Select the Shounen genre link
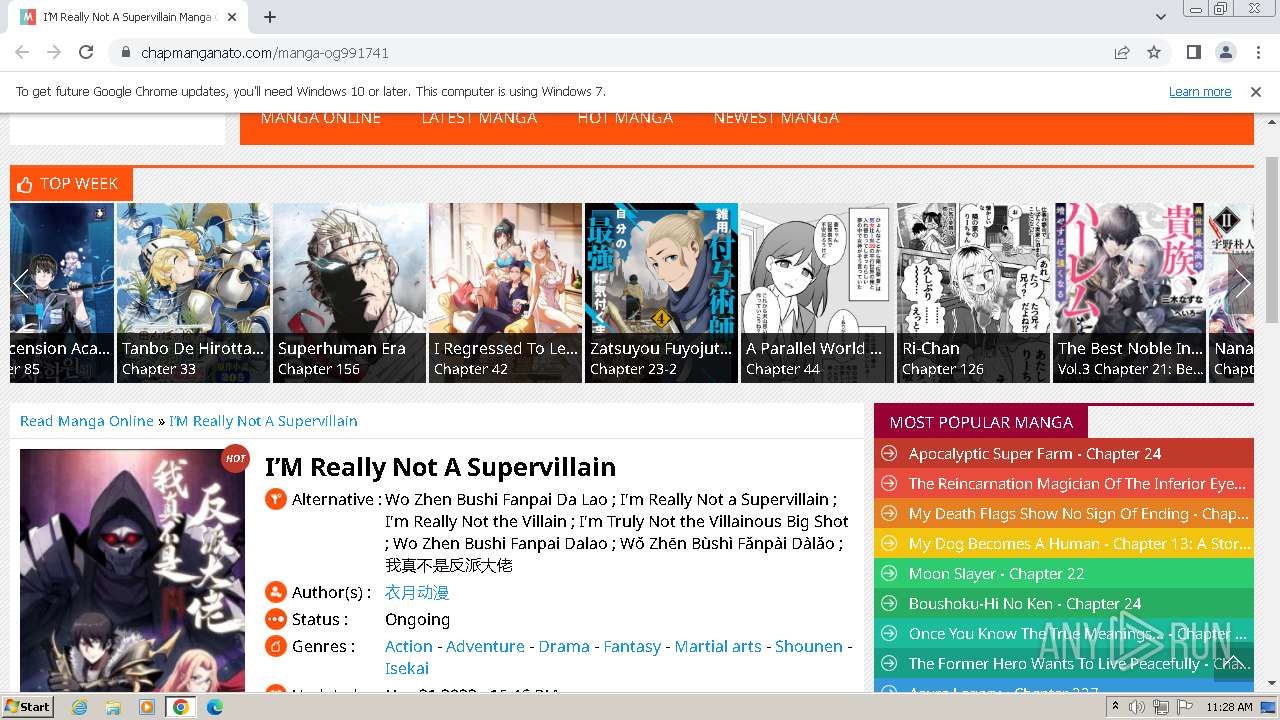 tap(809, 646)
